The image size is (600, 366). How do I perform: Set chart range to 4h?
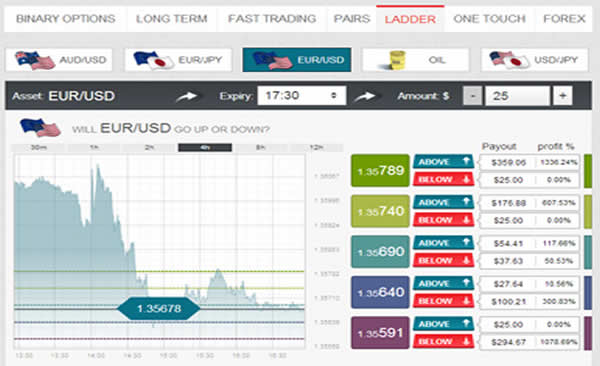(205, 148)
